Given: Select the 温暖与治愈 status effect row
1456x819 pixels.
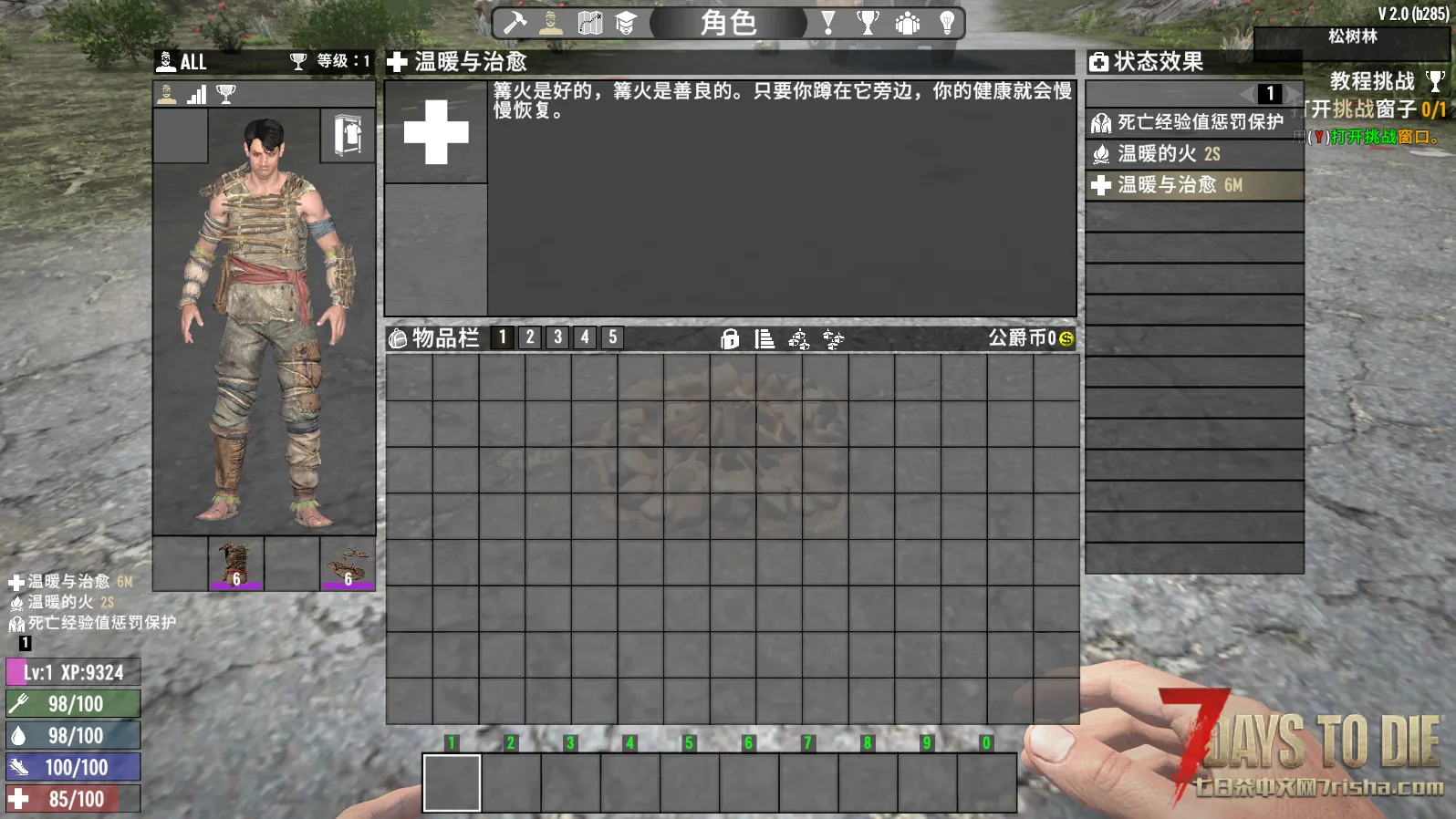Looking at the screenshot, I should [1194, 185].
